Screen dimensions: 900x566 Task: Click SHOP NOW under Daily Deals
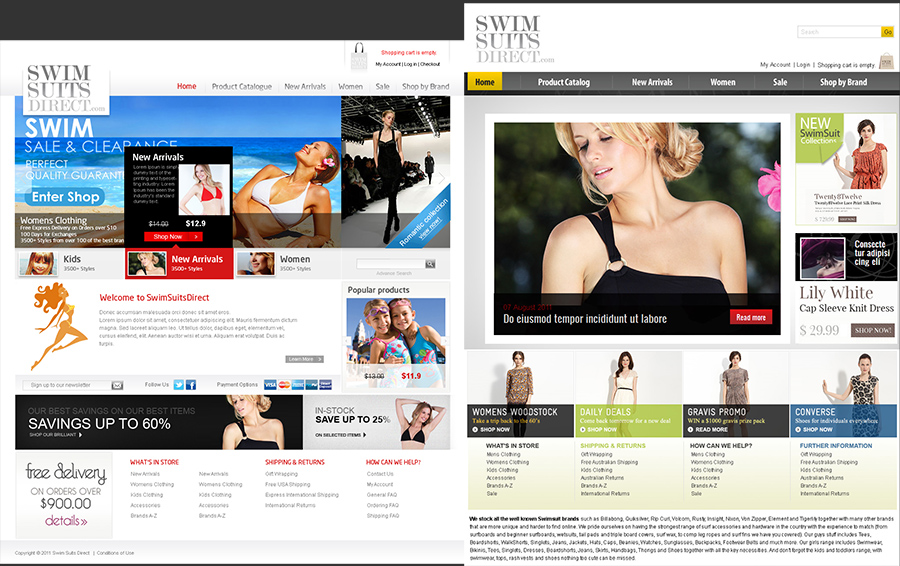(598, 429)
